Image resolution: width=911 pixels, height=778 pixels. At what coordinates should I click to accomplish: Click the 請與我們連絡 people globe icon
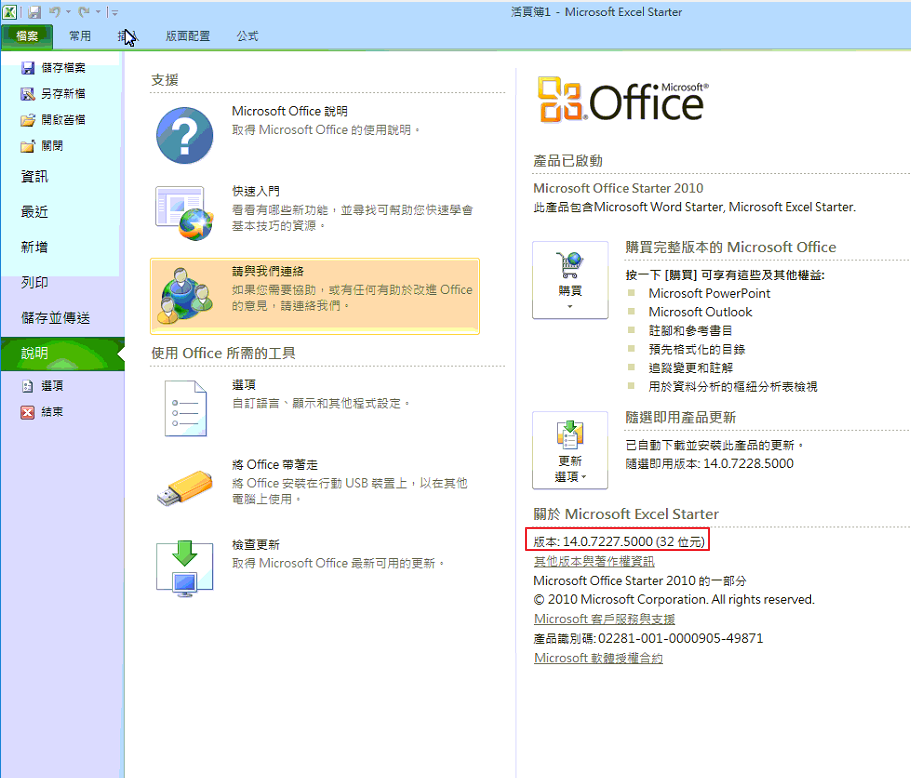(186, 295)
